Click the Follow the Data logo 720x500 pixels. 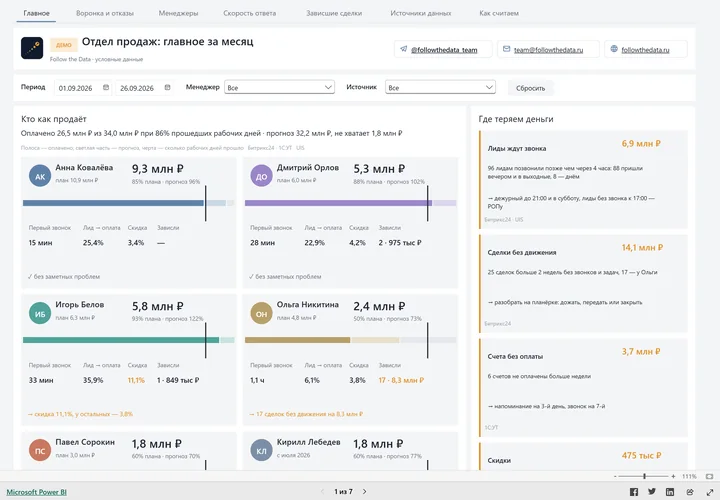(x=32, y=48)
